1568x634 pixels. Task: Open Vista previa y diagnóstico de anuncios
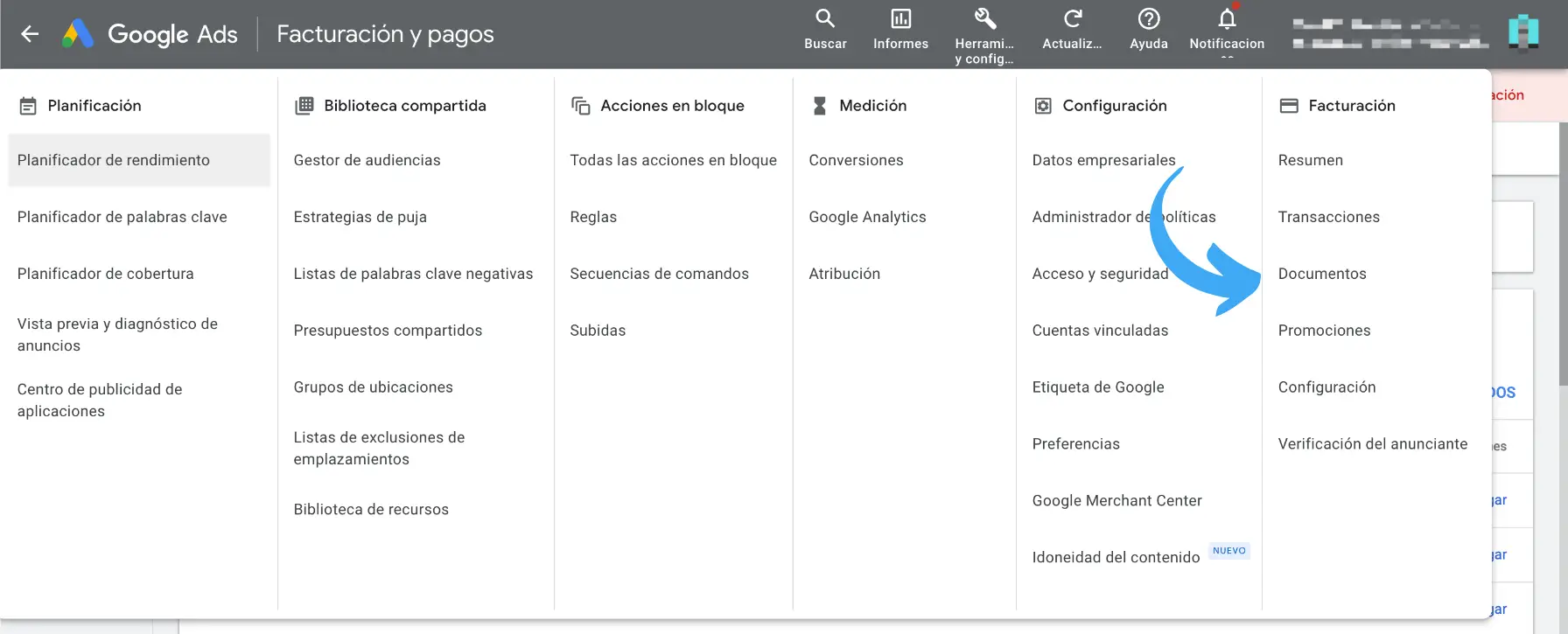tap(117, 334)
